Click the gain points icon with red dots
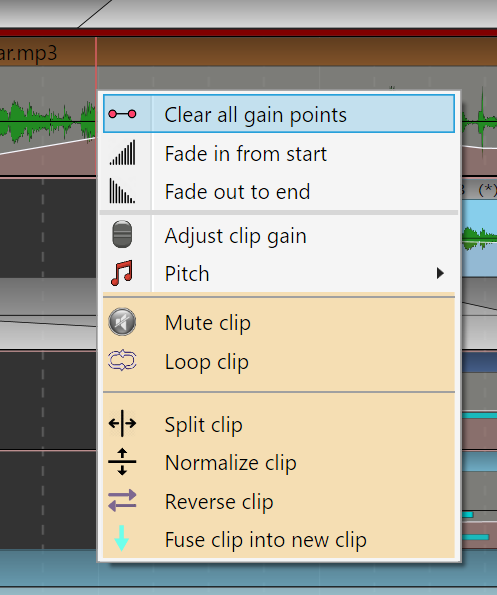This screenshot has width=497, height=595. tap(122, 114)
